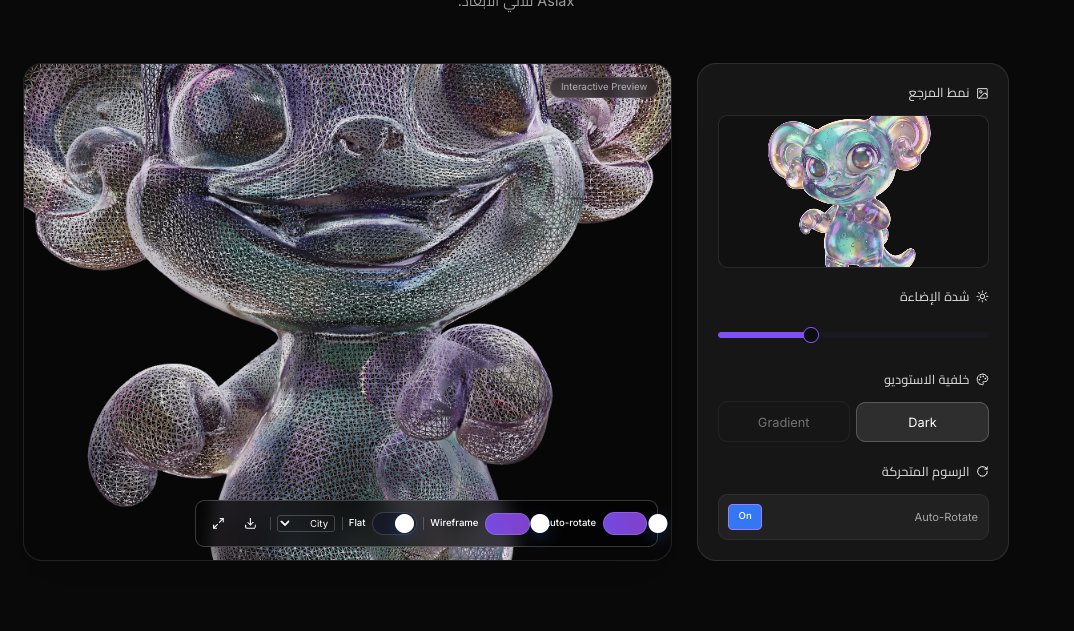Choose the Gradient studio background

(x=784, y=422)
